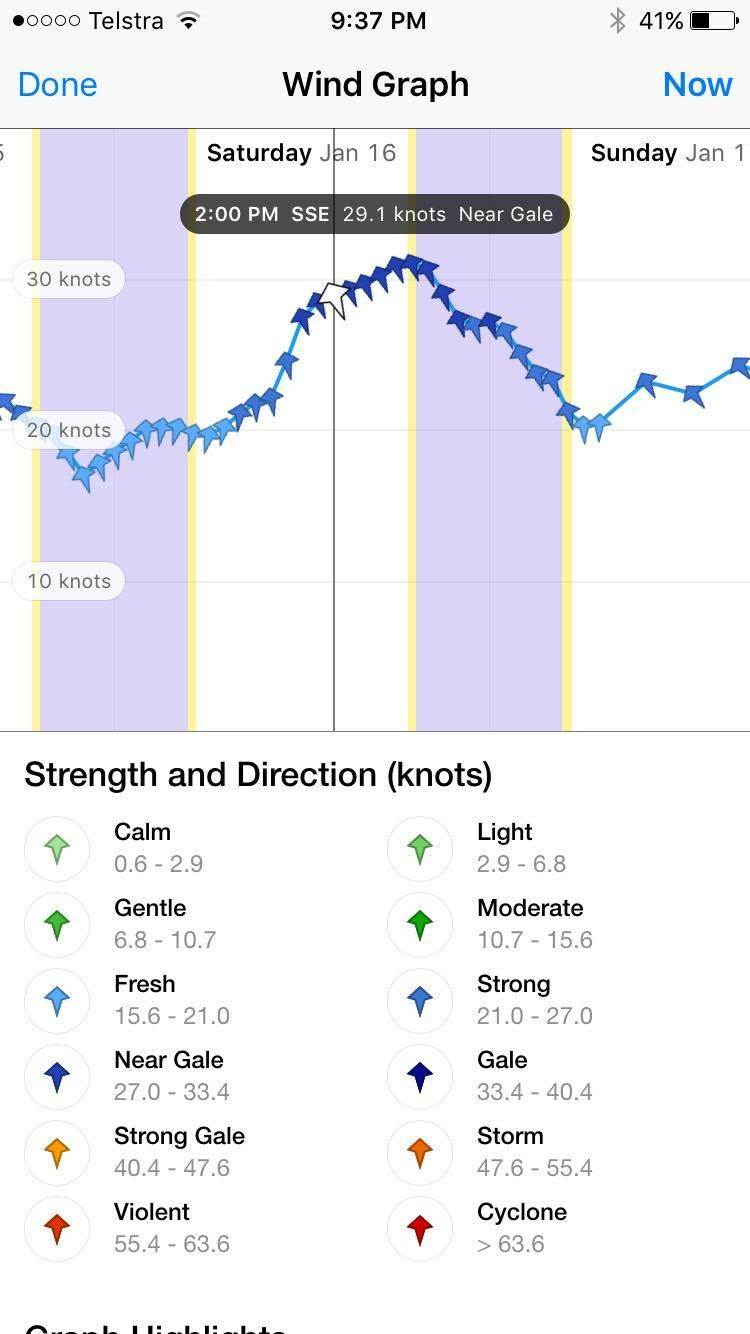Tap the Gale wind arrow icon
The height and width of the screenshot is (1334, 750).
(420, 1077)
